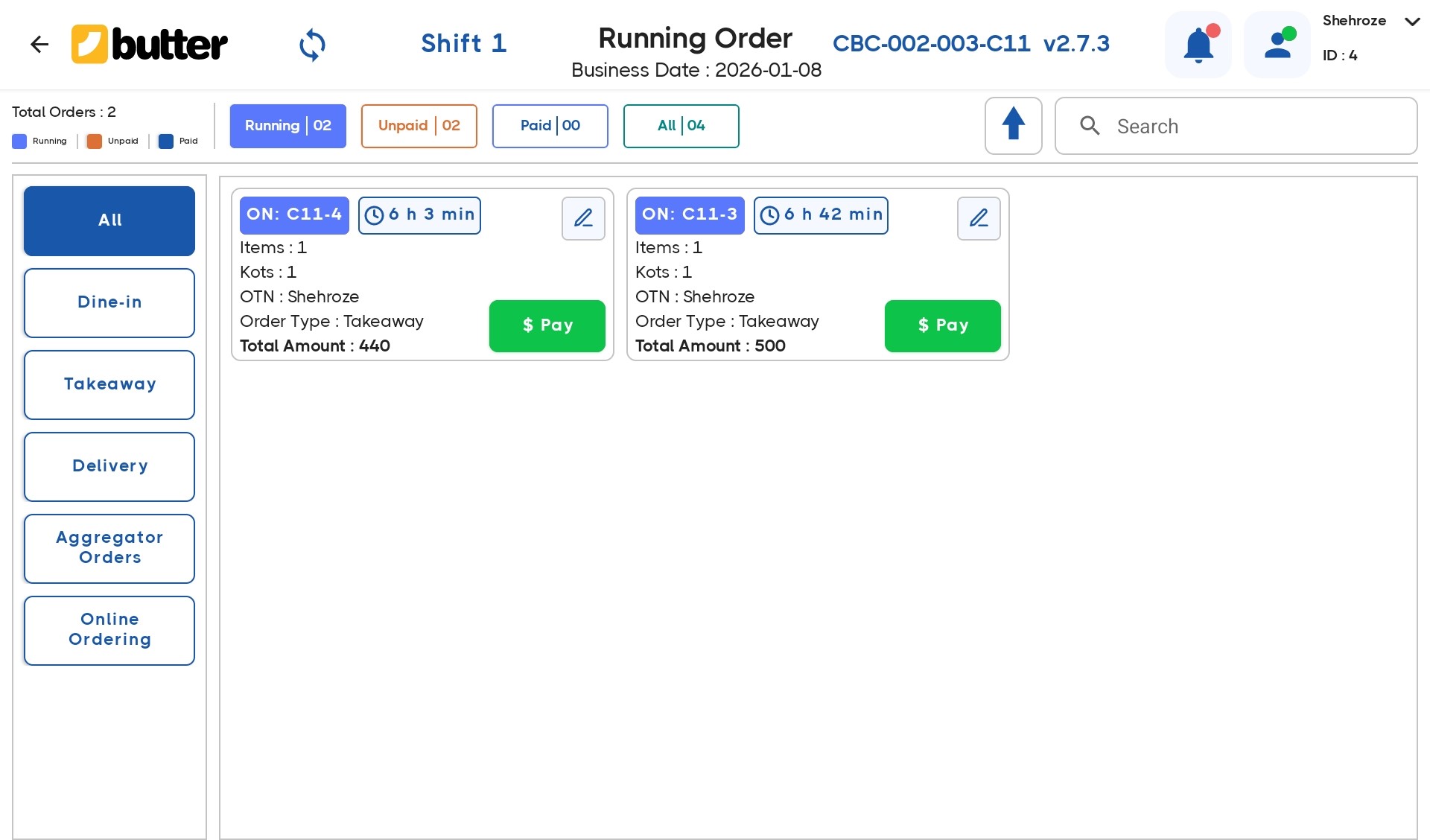This screenshot has height=840, width=1430.
Task: Refresh orders using the sync icon
Action: point(312,44)
